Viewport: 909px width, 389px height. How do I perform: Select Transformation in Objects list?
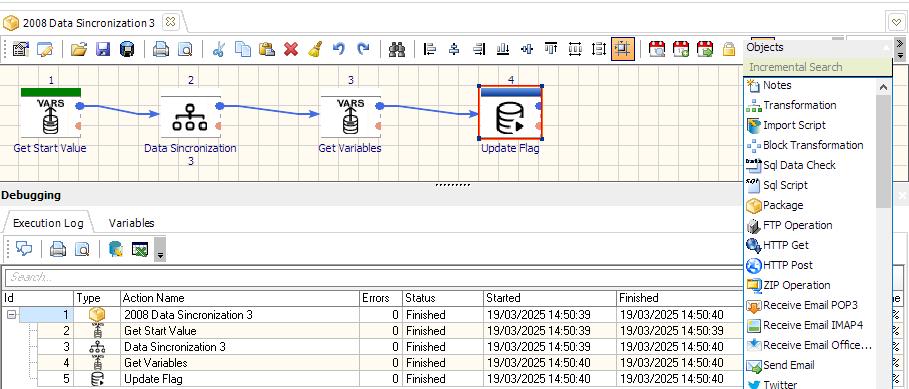[x=799, y=106]
